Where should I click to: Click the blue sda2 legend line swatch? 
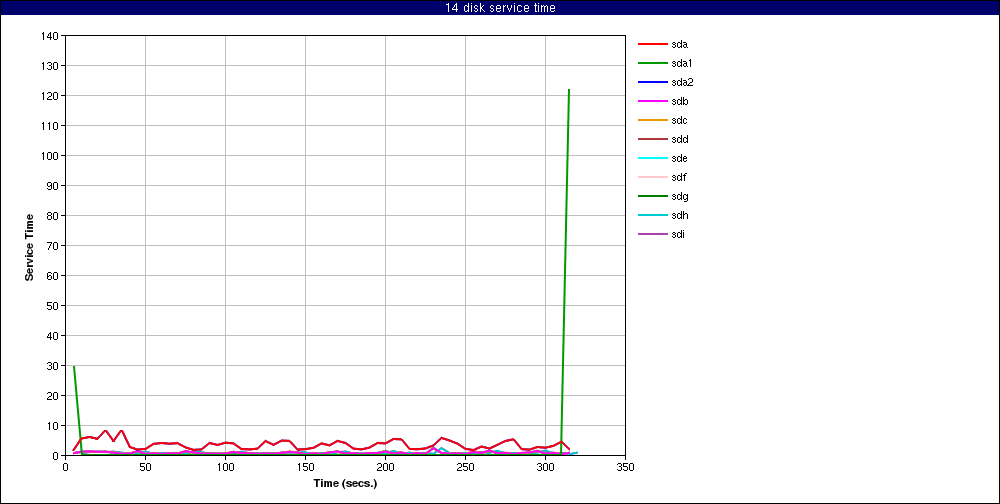click(x=652, y=83)
